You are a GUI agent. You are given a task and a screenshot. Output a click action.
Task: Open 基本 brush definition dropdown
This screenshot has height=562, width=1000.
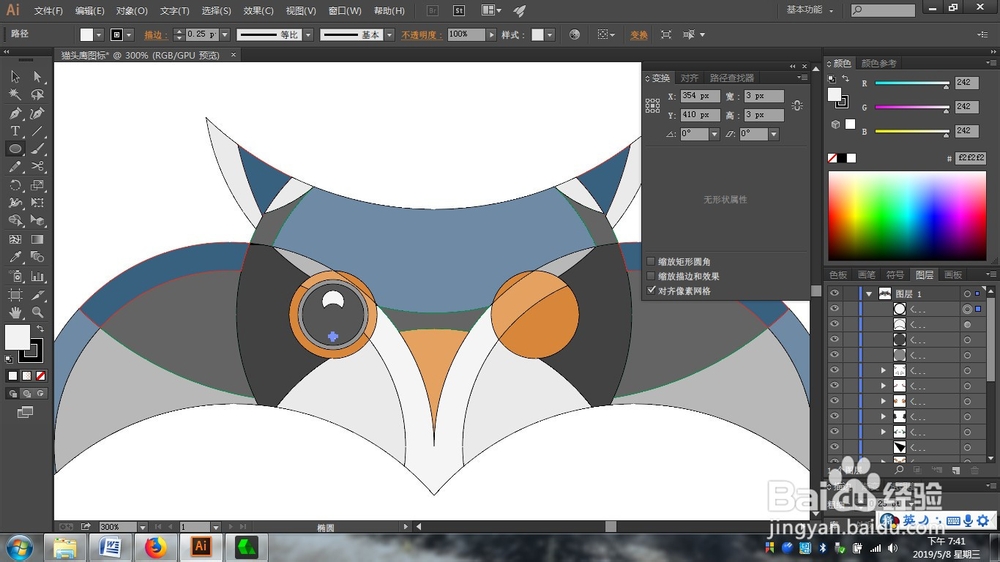[x=390, y=34]
